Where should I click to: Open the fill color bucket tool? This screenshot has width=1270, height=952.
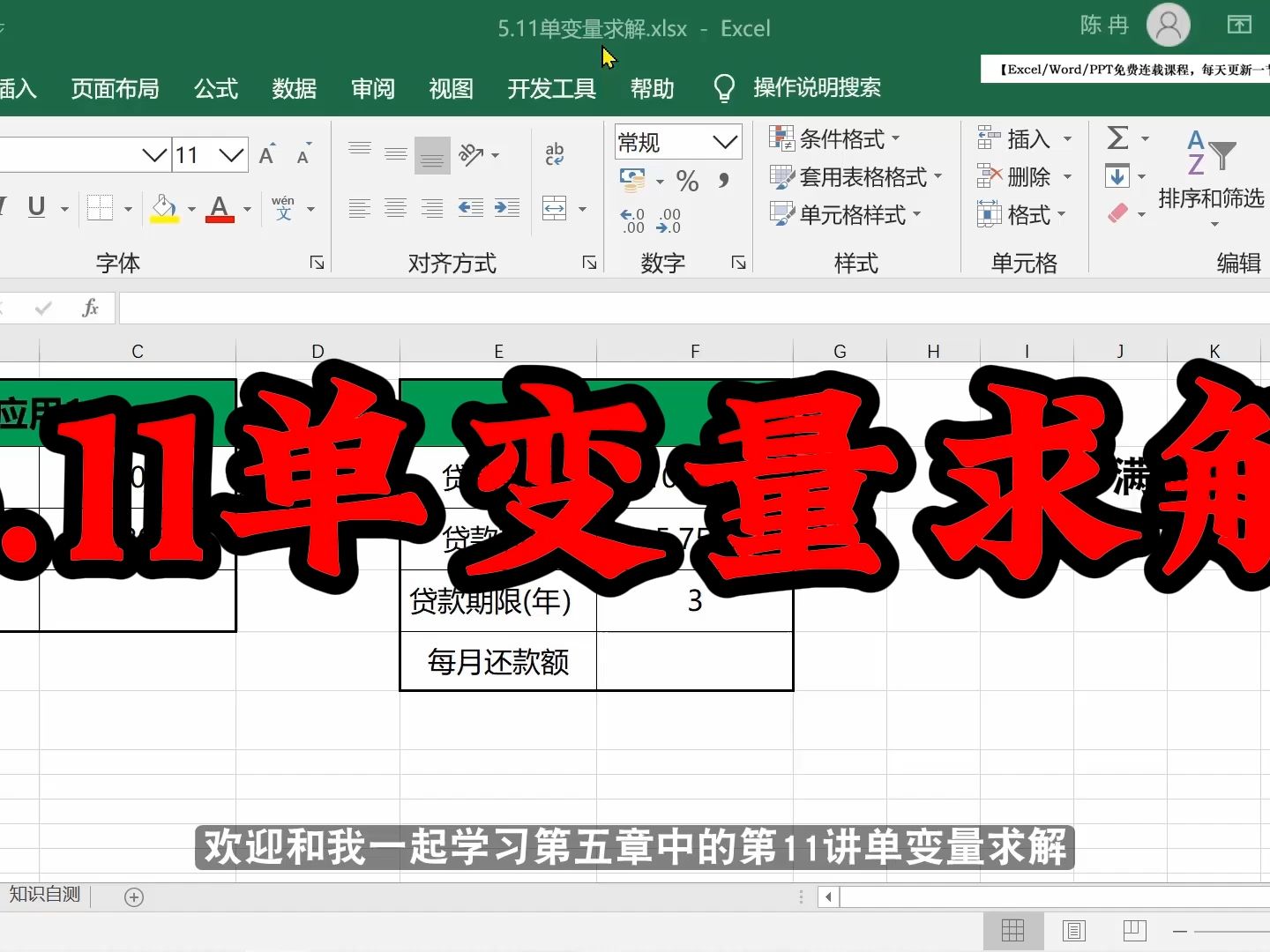point(162,209)
